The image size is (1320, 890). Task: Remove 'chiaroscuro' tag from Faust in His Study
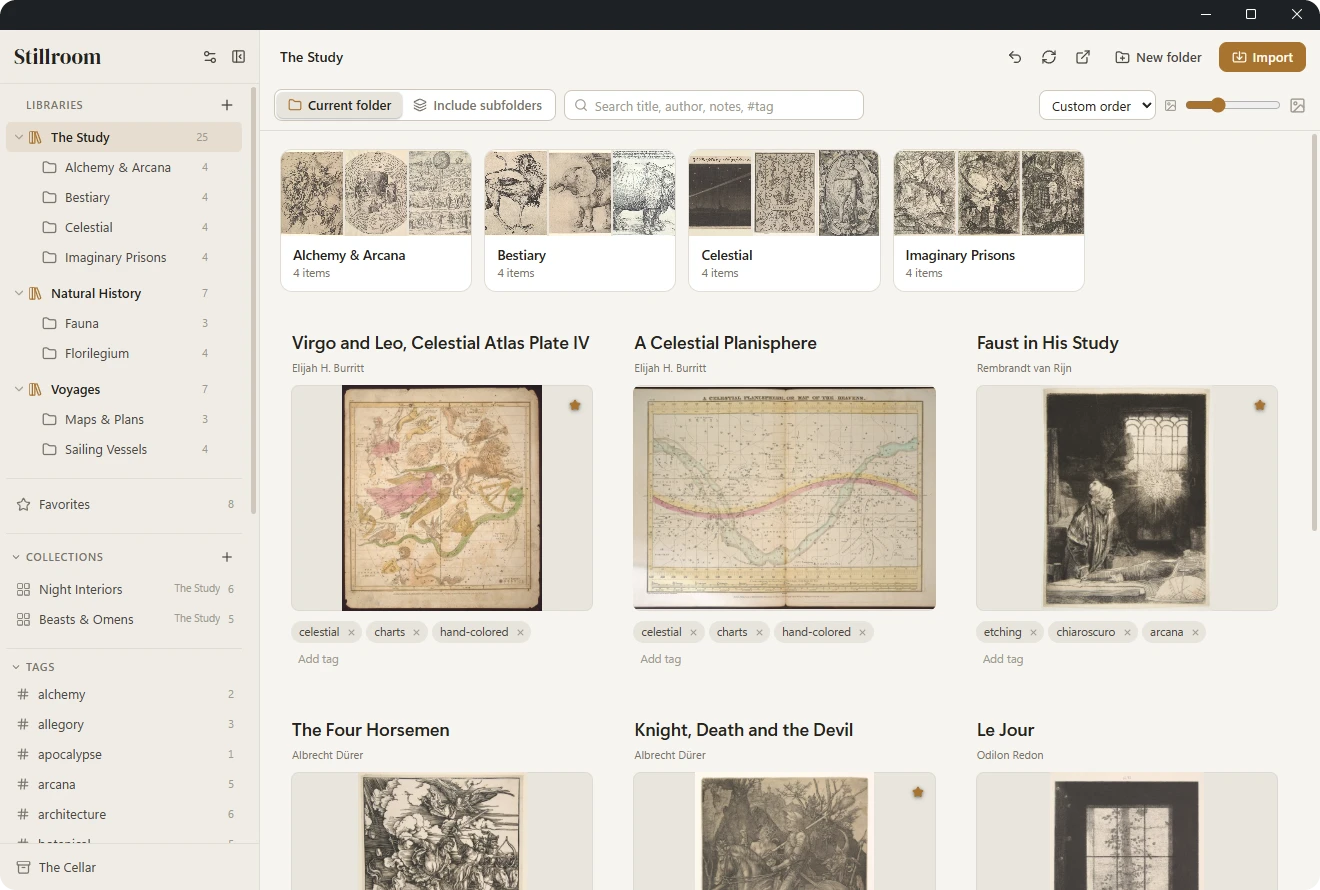[1127, 632]
